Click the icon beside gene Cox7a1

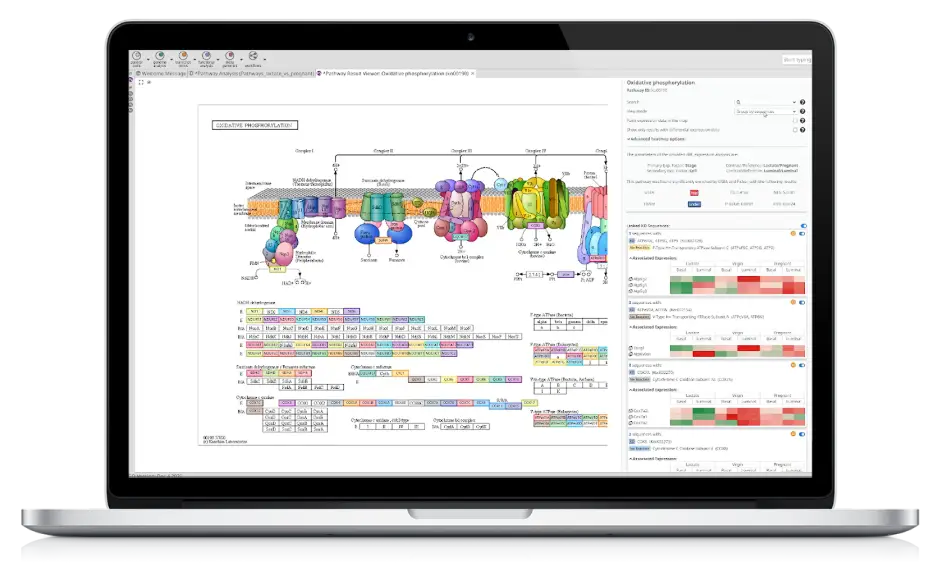tap(631, 417)
